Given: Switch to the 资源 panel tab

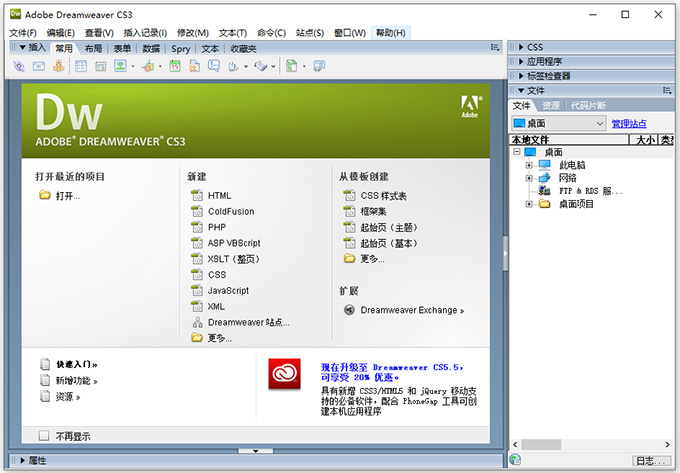Looking at the screenshot, I should coord(551,105).
